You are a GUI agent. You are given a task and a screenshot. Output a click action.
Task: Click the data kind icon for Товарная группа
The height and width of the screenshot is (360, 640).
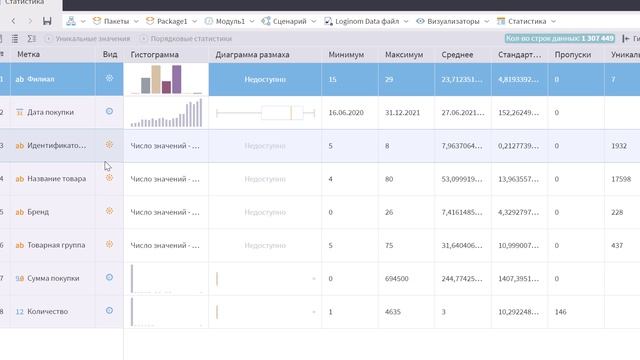click(109, 244)
